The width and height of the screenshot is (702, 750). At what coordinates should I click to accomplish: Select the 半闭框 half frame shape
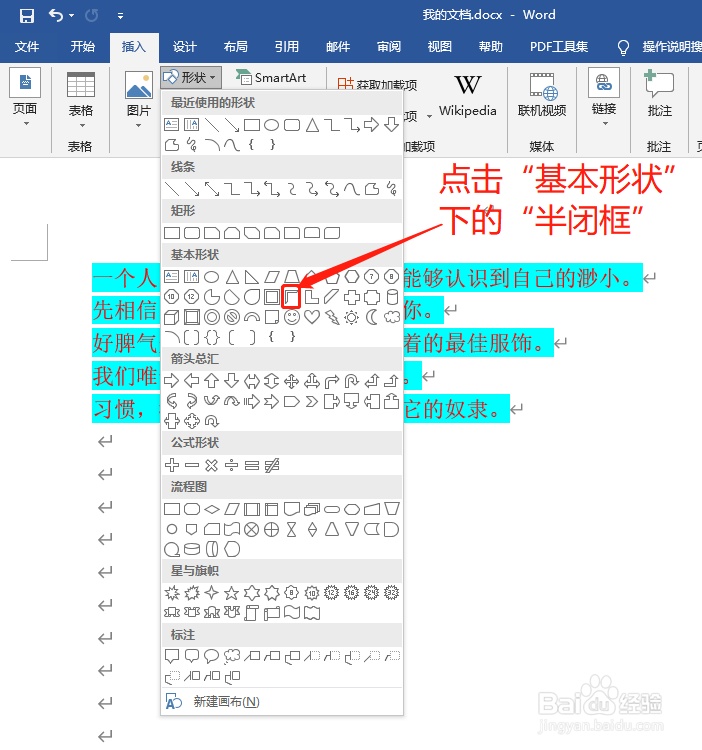291,297
